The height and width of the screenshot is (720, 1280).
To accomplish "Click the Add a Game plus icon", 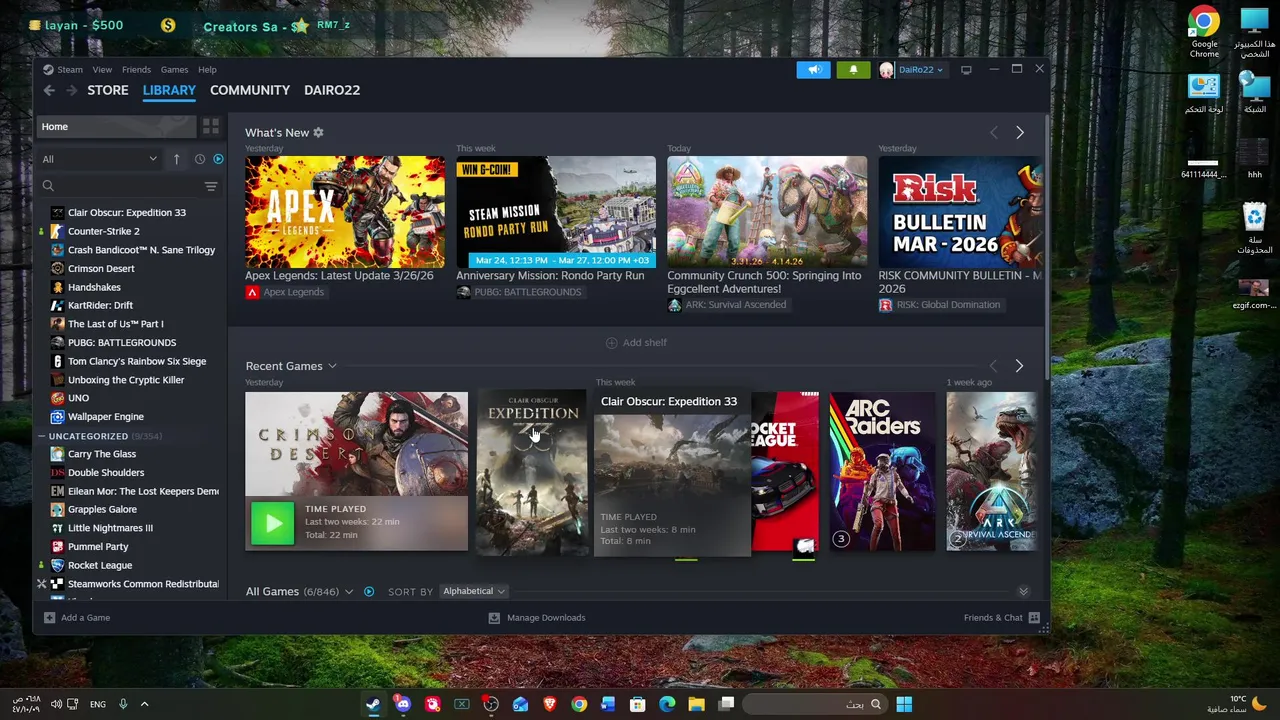I will coord(49,618).
